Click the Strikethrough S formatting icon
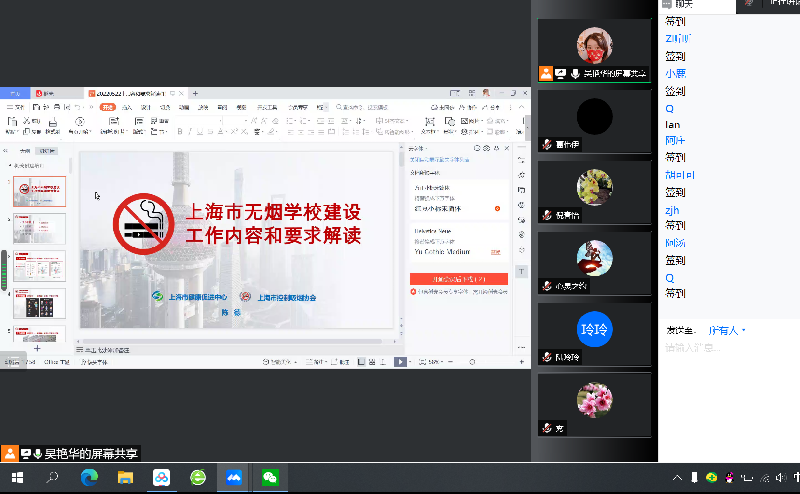The image size is (800, 494). (x=210, y=132)
